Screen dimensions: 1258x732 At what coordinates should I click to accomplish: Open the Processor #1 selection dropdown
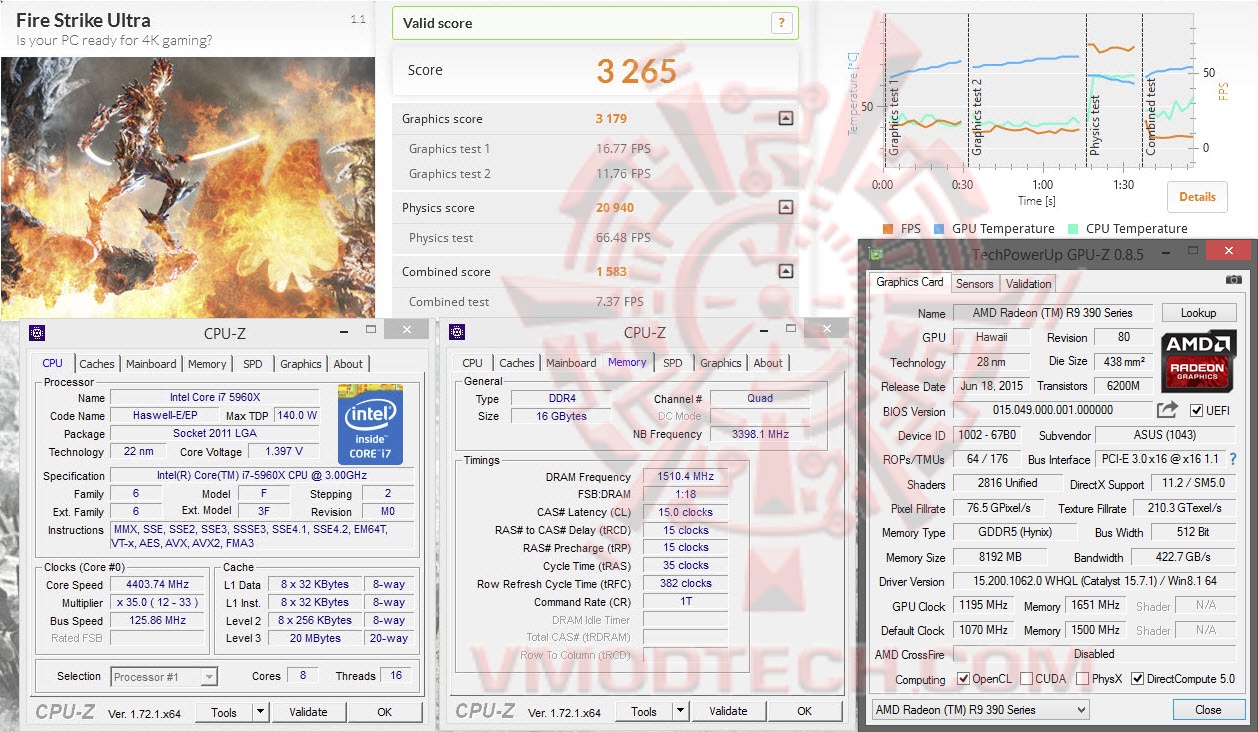pos(163,677)
